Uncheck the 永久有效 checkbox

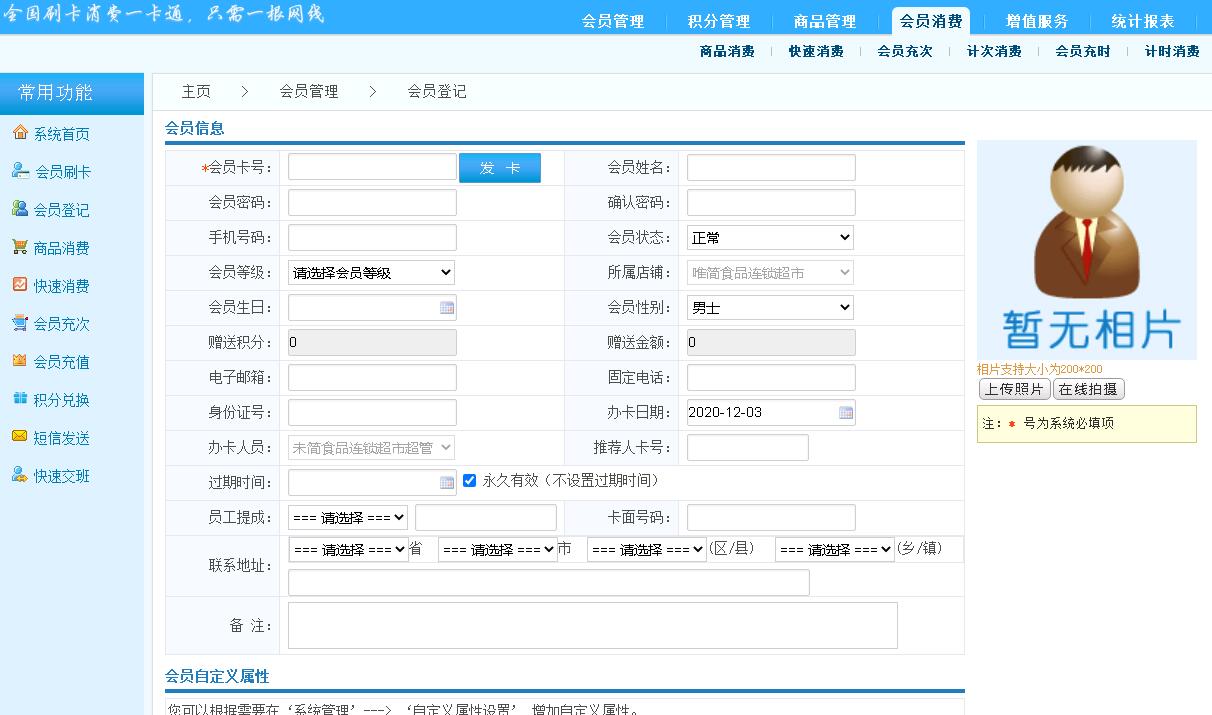[x=470, y=481]
